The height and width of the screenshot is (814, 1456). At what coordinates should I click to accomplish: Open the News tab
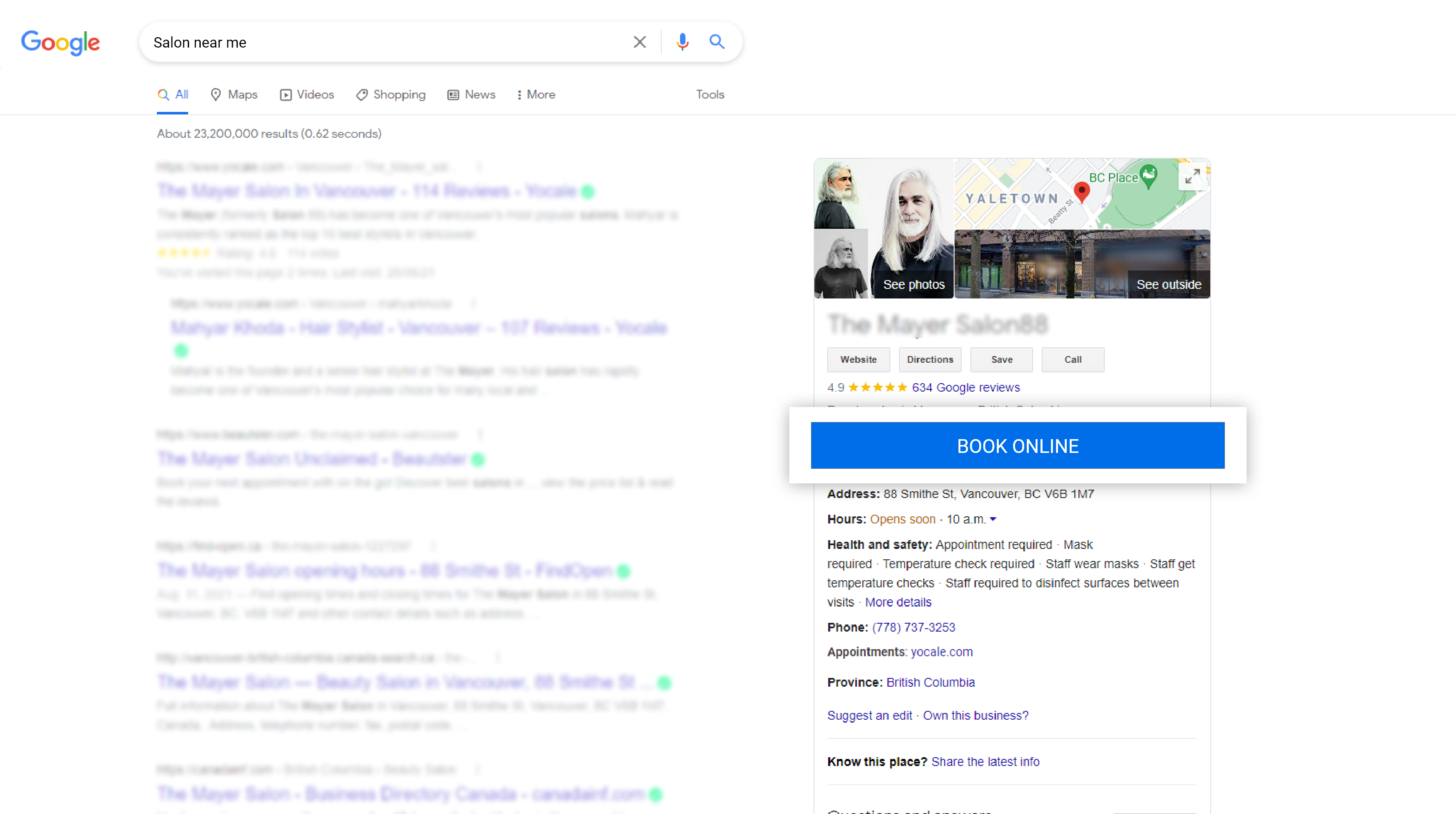pos(471,94)
